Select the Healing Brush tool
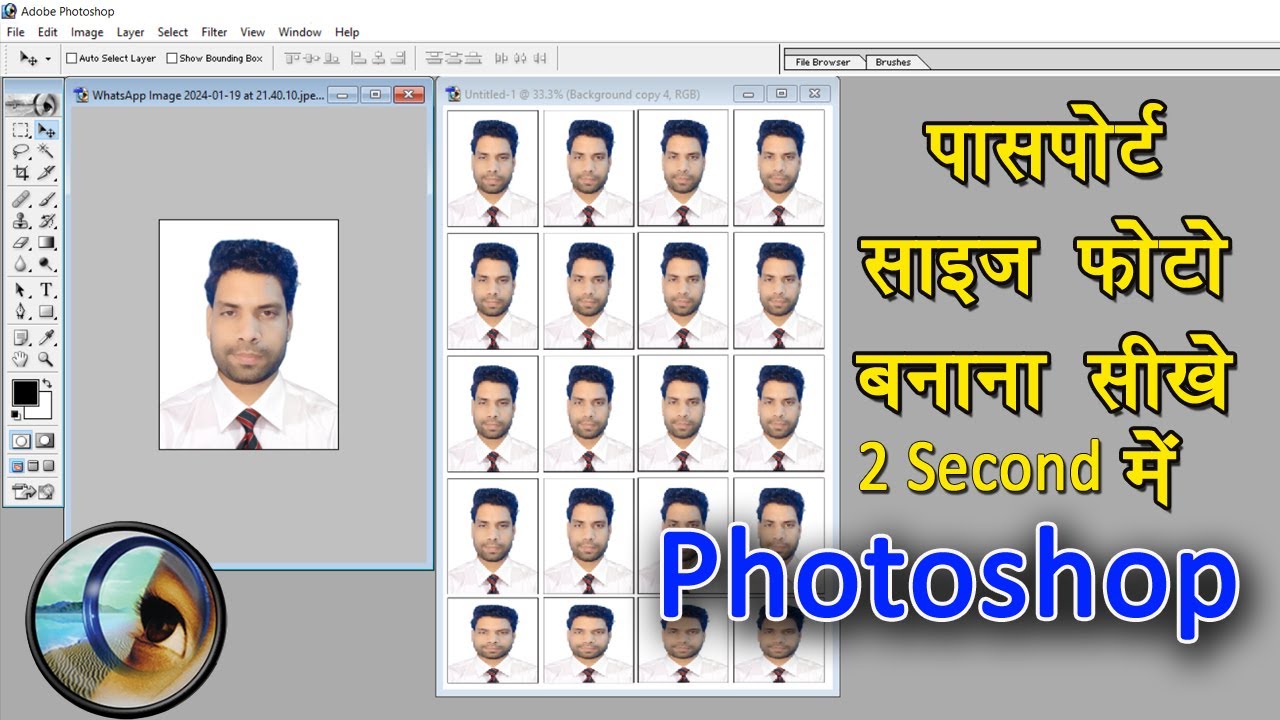The height and width of the screenshot is (720, 1280). [21, 200]
